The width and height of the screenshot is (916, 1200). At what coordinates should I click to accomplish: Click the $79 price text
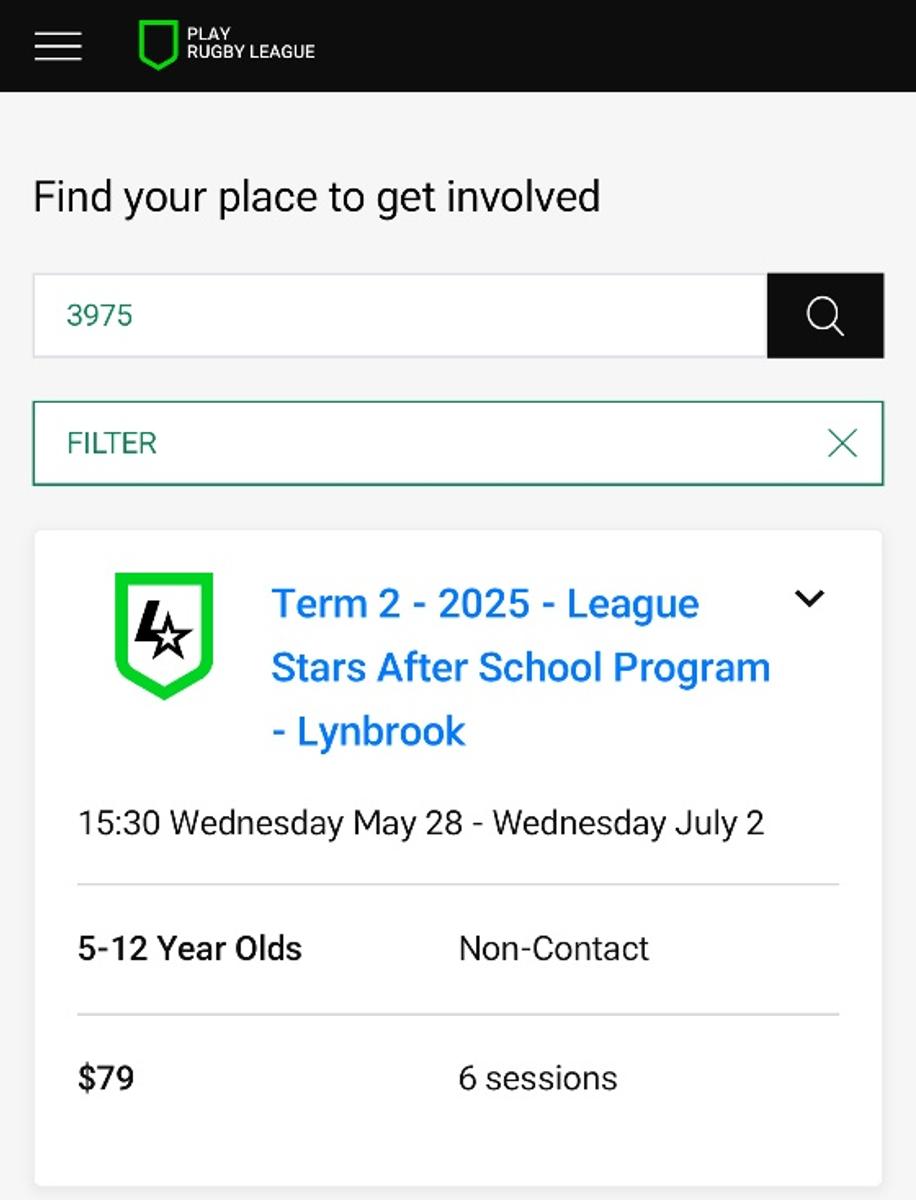(x=106, y=1078)
